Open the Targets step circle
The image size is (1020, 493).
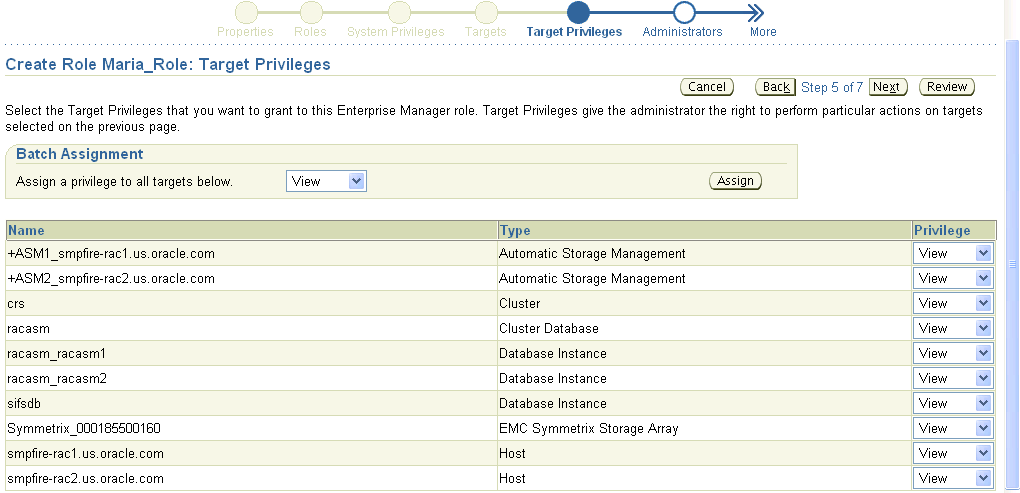coord(486,13)
